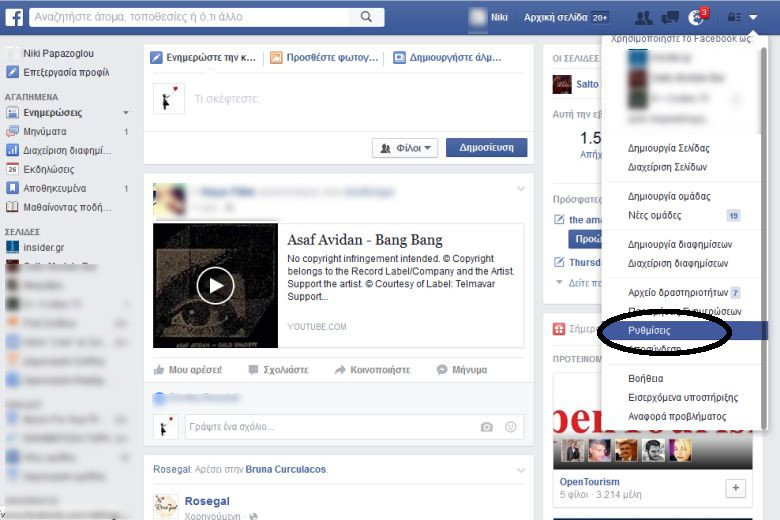The image size is (780, 520).
Task: Click the Salto page thumbnail
Action: point(562,84)
